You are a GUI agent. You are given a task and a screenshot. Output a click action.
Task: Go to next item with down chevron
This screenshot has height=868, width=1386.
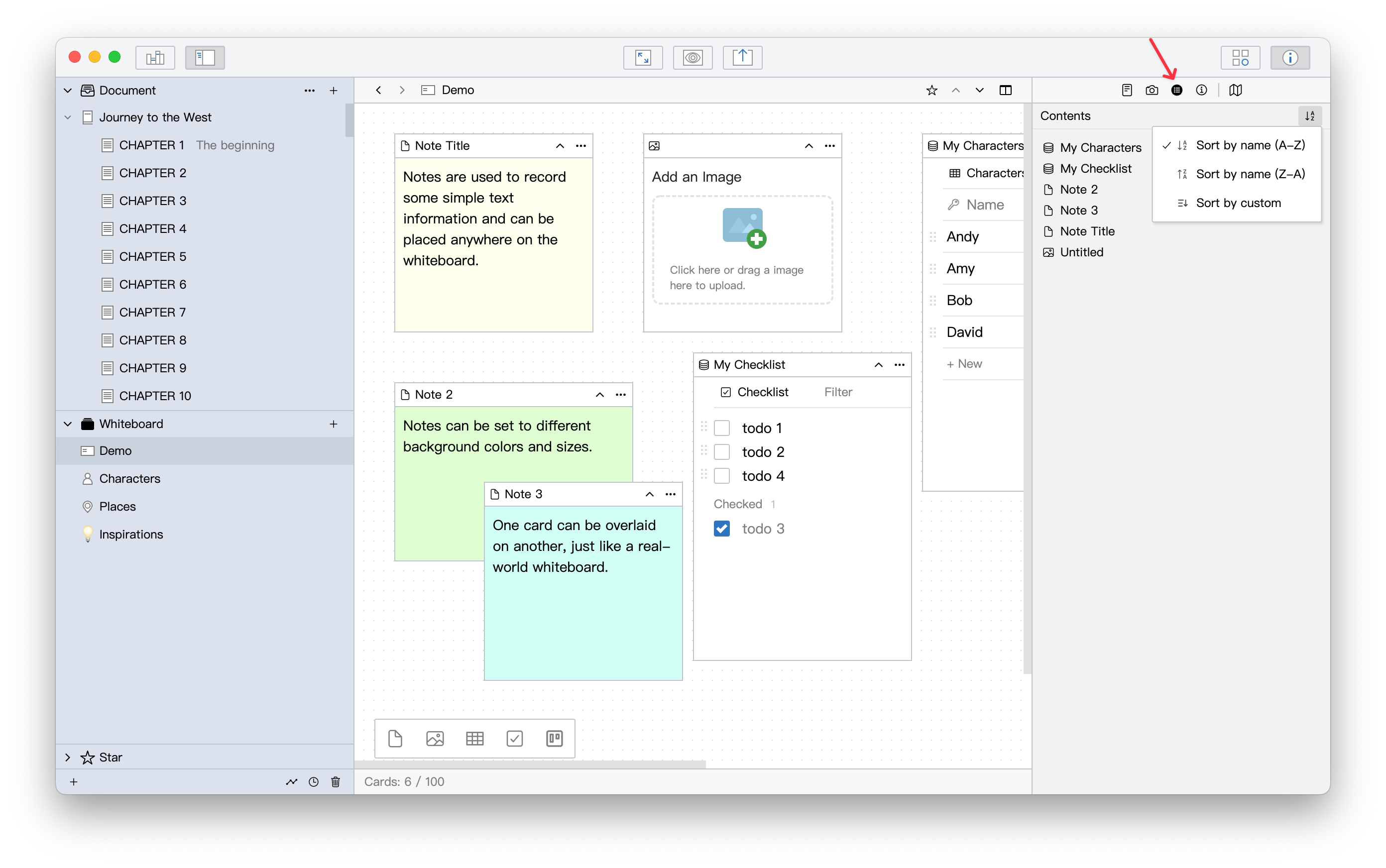[979, 90]
